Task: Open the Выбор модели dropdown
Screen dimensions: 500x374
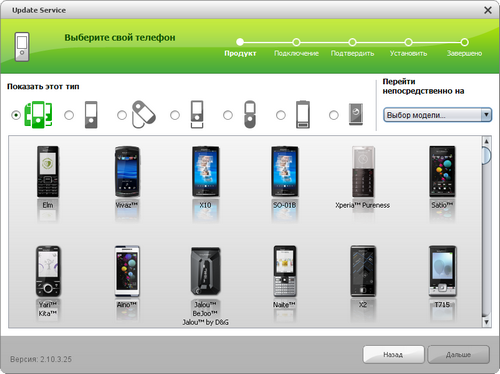Action: point(437,115)
